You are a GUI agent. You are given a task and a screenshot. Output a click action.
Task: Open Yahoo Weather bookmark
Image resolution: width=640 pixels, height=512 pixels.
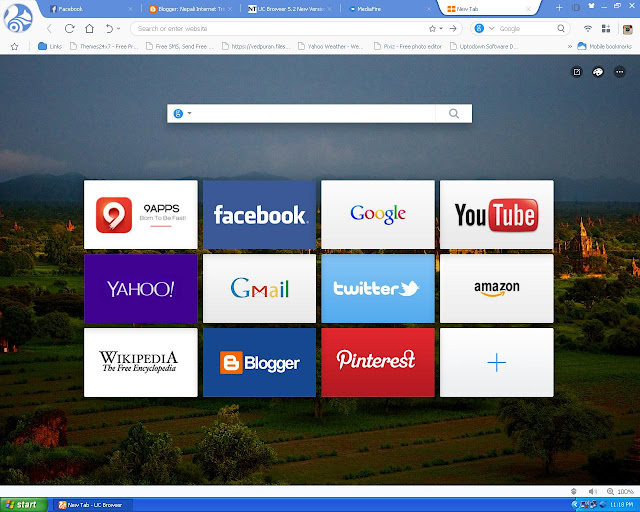(330, 47)
